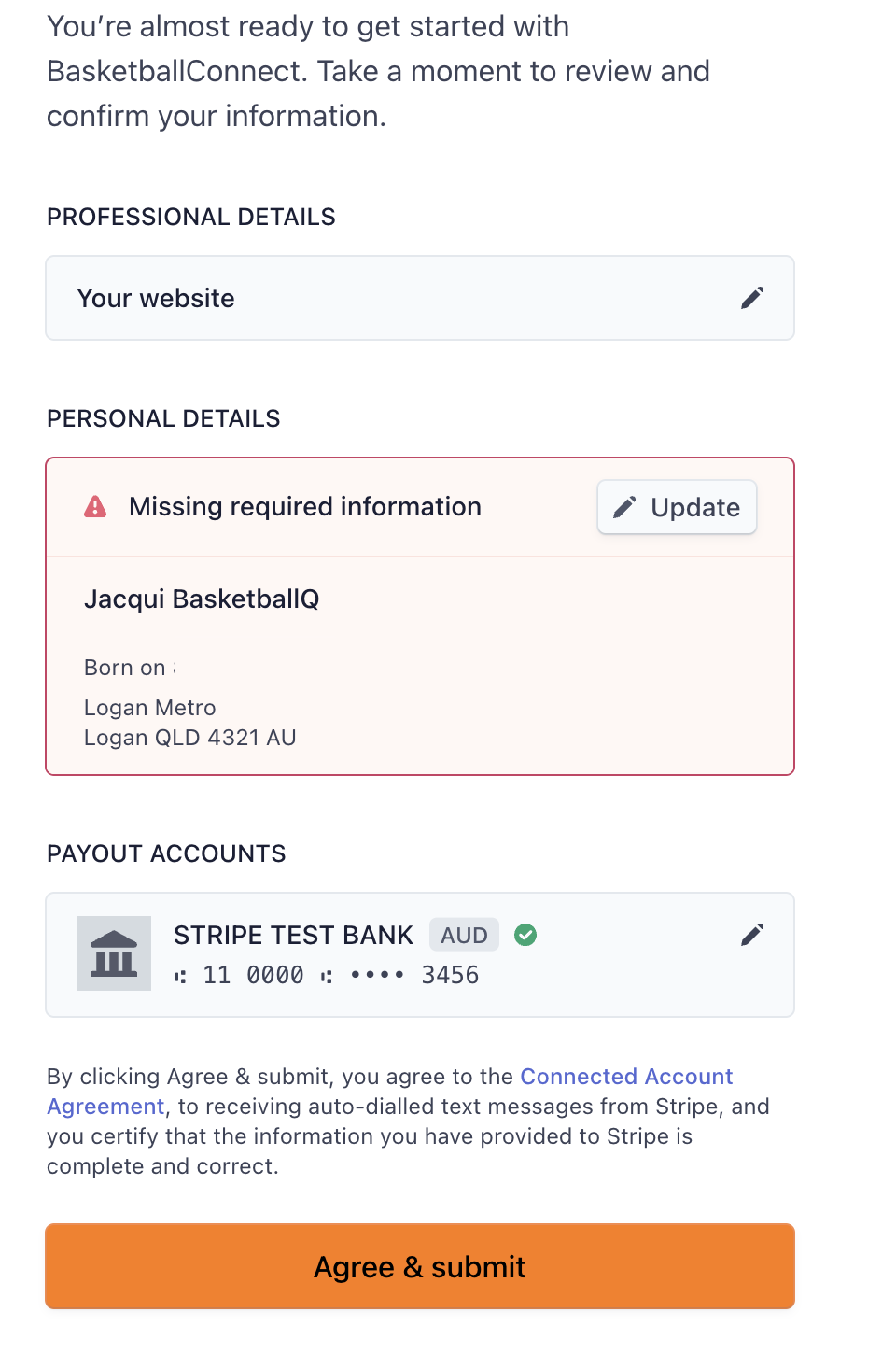Click the bank building icon
Viewport: 896px width, 1354px height.
[114, 953]
